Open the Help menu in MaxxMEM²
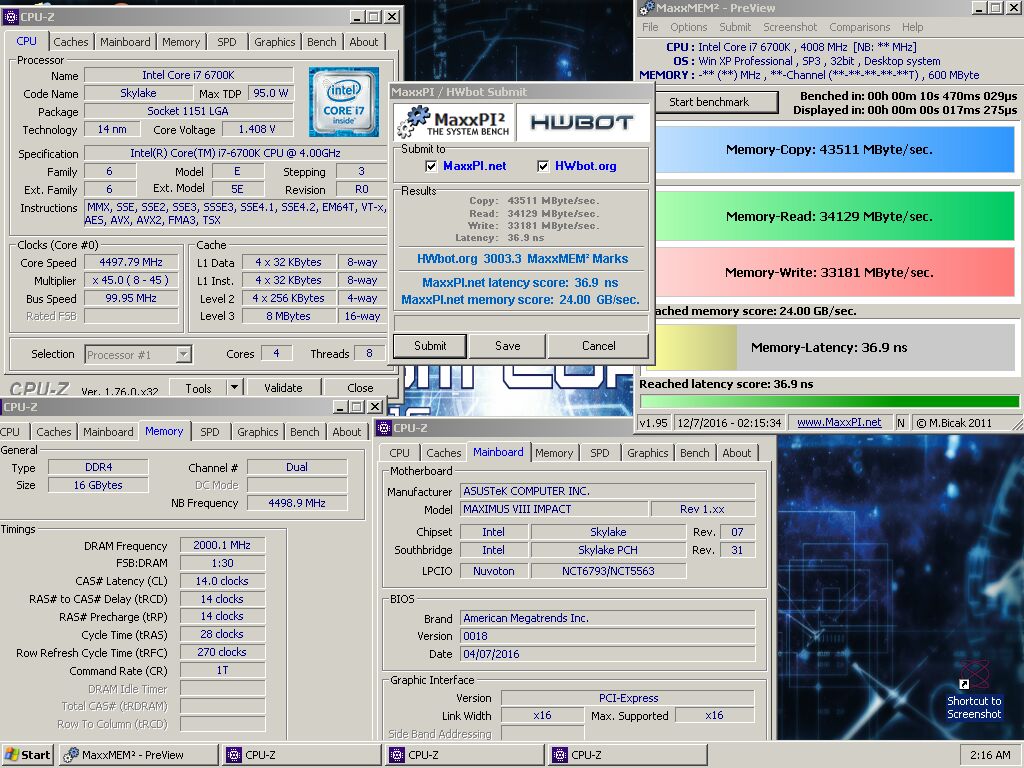 pyautogui.click(x=912, y=27)
